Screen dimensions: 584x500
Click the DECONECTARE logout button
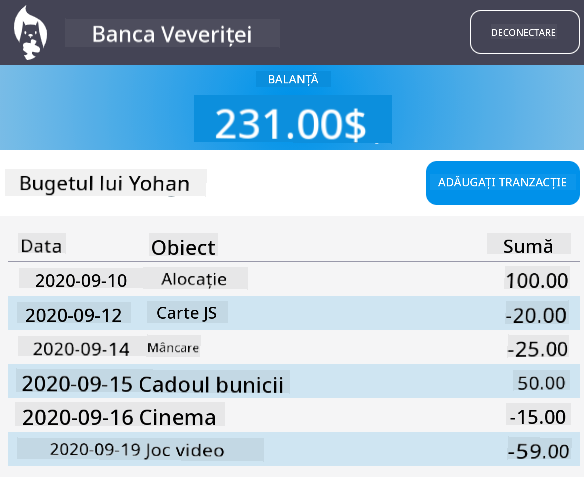[x=524, y=32]
